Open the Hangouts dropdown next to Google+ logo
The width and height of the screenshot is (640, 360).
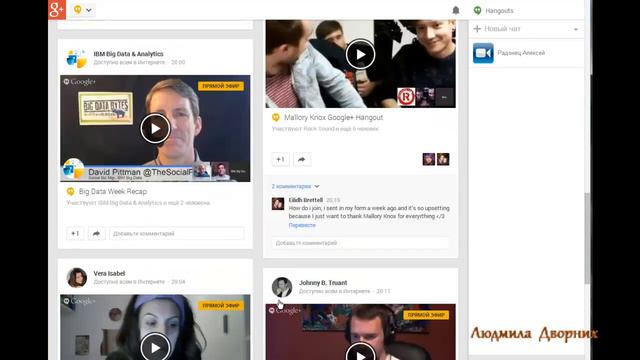pyautogui.click(x=83, y=9)
